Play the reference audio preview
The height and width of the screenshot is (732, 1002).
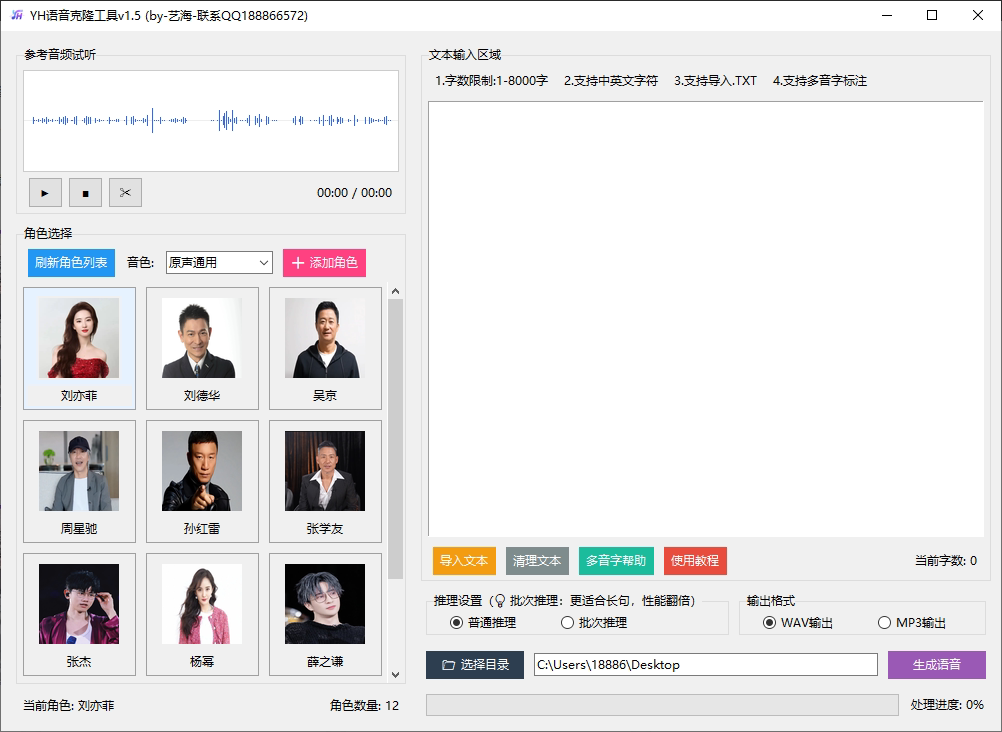(45, 192)
